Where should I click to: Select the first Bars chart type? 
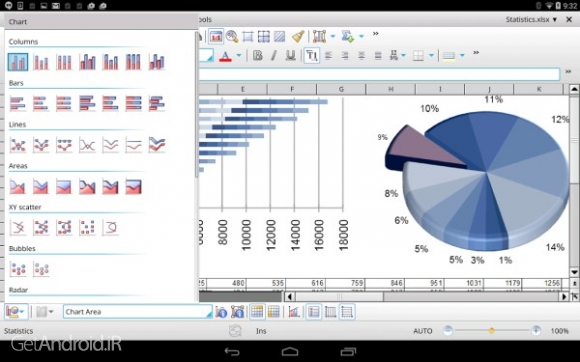pos(18,103)
